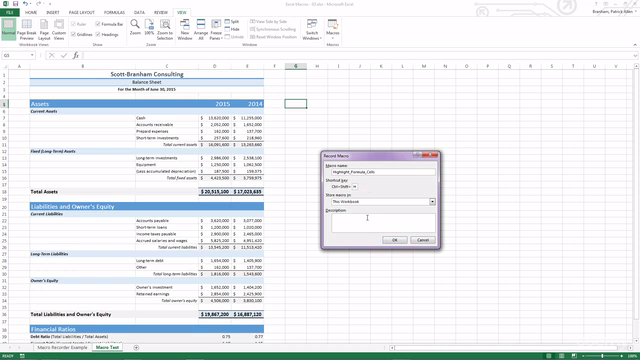Toggle the Headings checkbox
The width and height of the screenshot is (640, 360).
(x=98, y=35)
